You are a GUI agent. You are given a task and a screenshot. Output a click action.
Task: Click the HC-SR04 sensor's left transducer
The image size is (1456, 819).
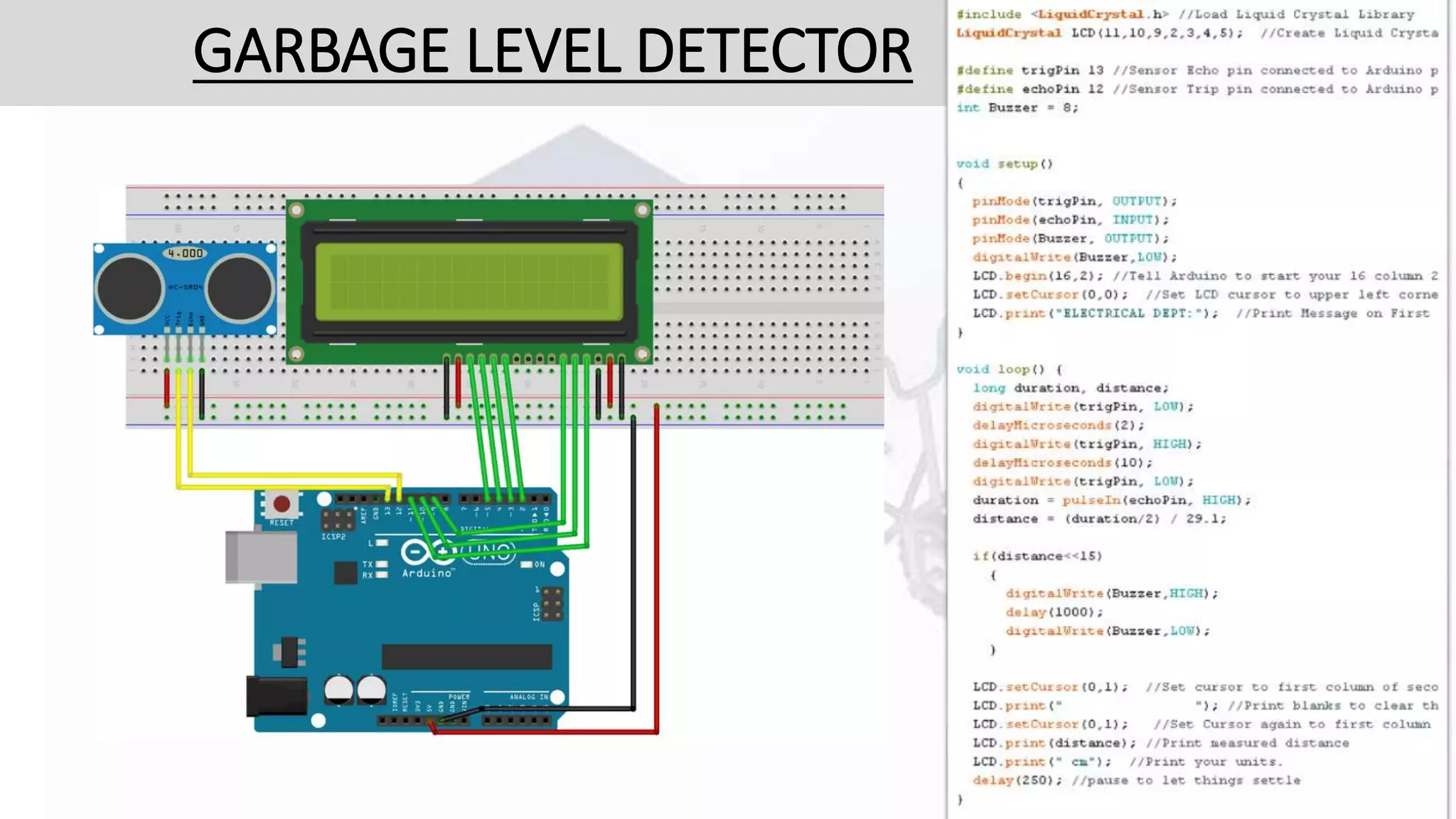(x=129, y=288)
